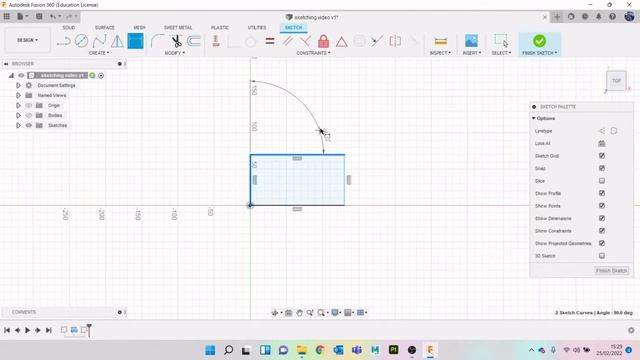Screen dimensions: 640x360
Task: Open Look At in Sketch Palette
Action: 602,143
